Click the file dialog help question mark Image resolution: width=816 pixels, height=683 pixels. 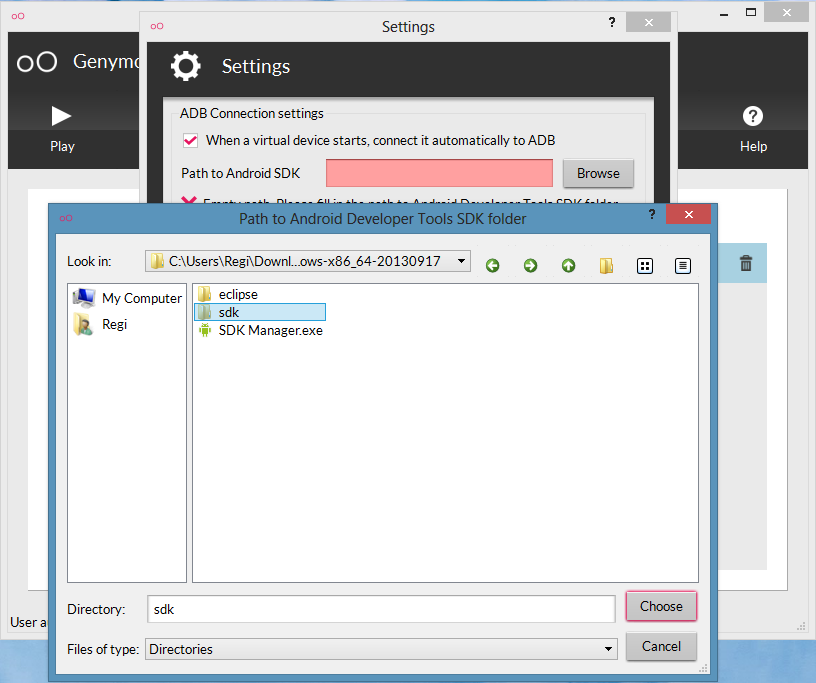(x=652, y=214)
